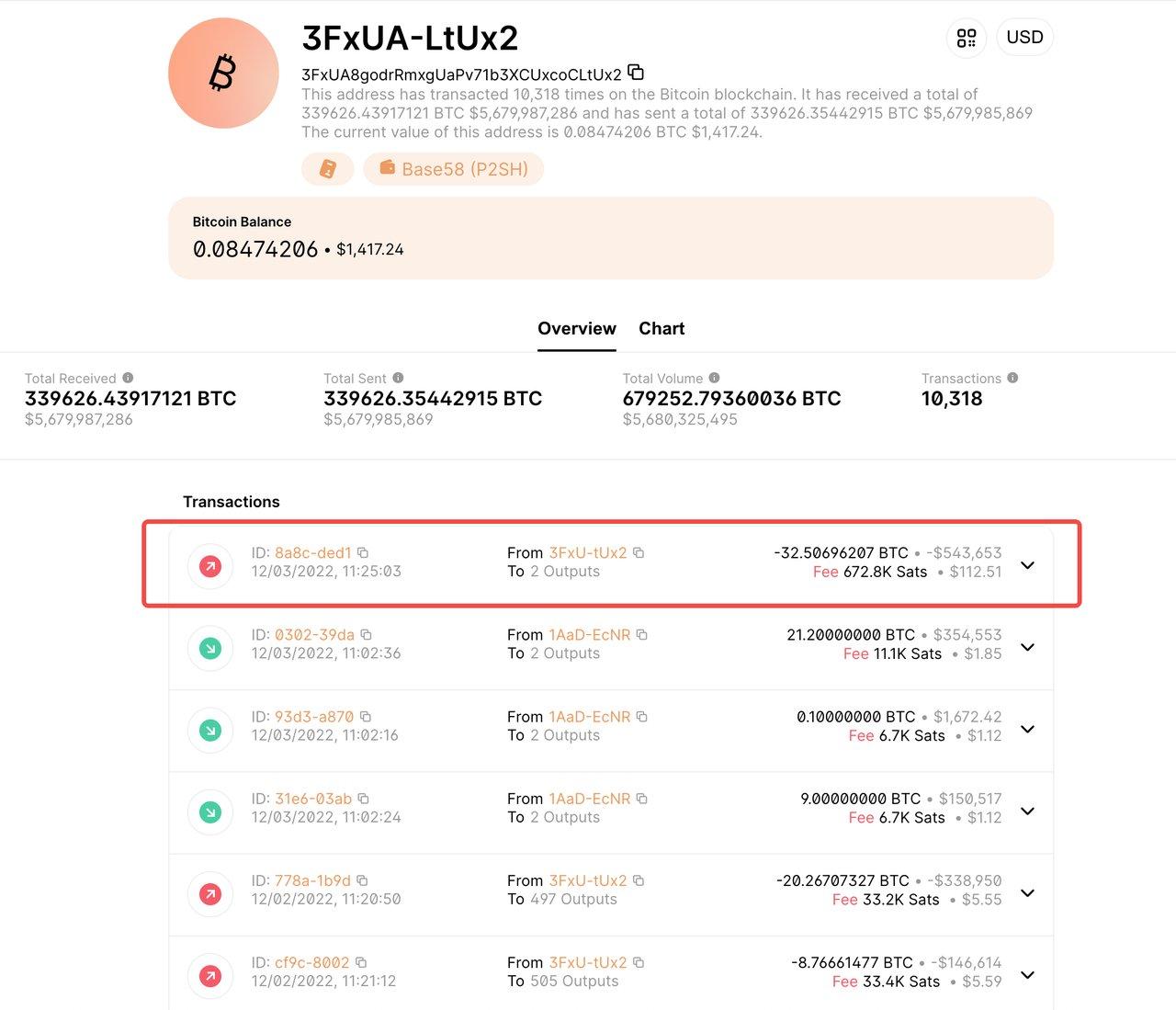1176x1010 pixels.
Task: Copy the 1AaD-EcNR address in 93d3-a870 row
Action: (x=642, y=717)
